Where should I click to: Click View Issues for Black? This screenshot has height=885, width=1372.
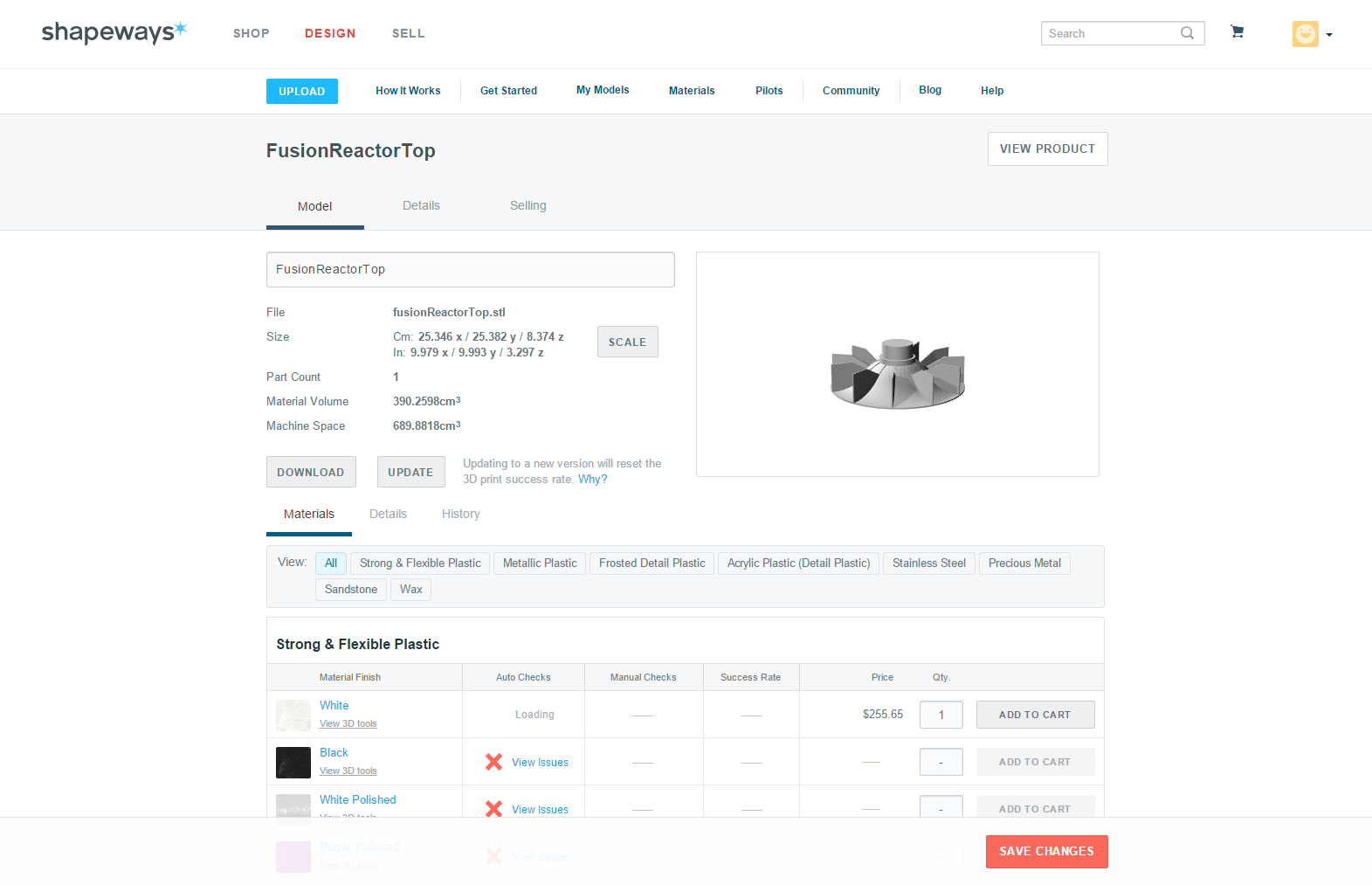coord(540,763)
